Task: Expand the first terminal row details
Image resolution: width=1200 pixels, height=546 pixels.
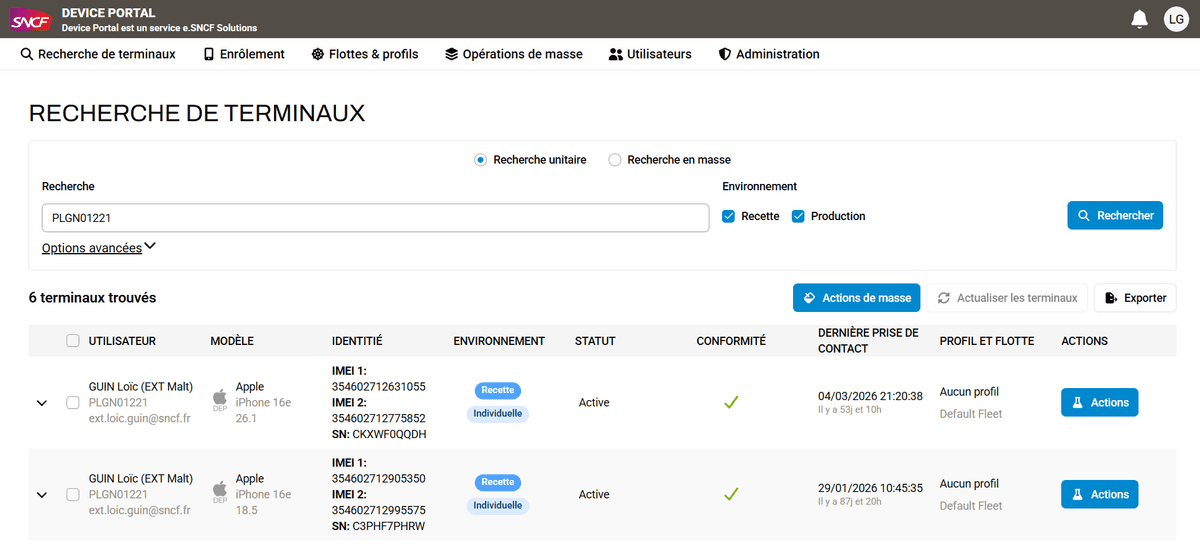Action: click(42, 403)
